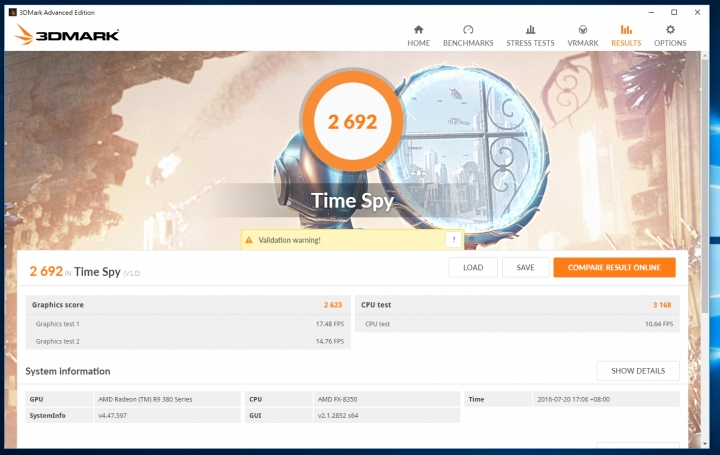
Task: Switch to the STRESS TESTS tab label
Action: [530, 43]
